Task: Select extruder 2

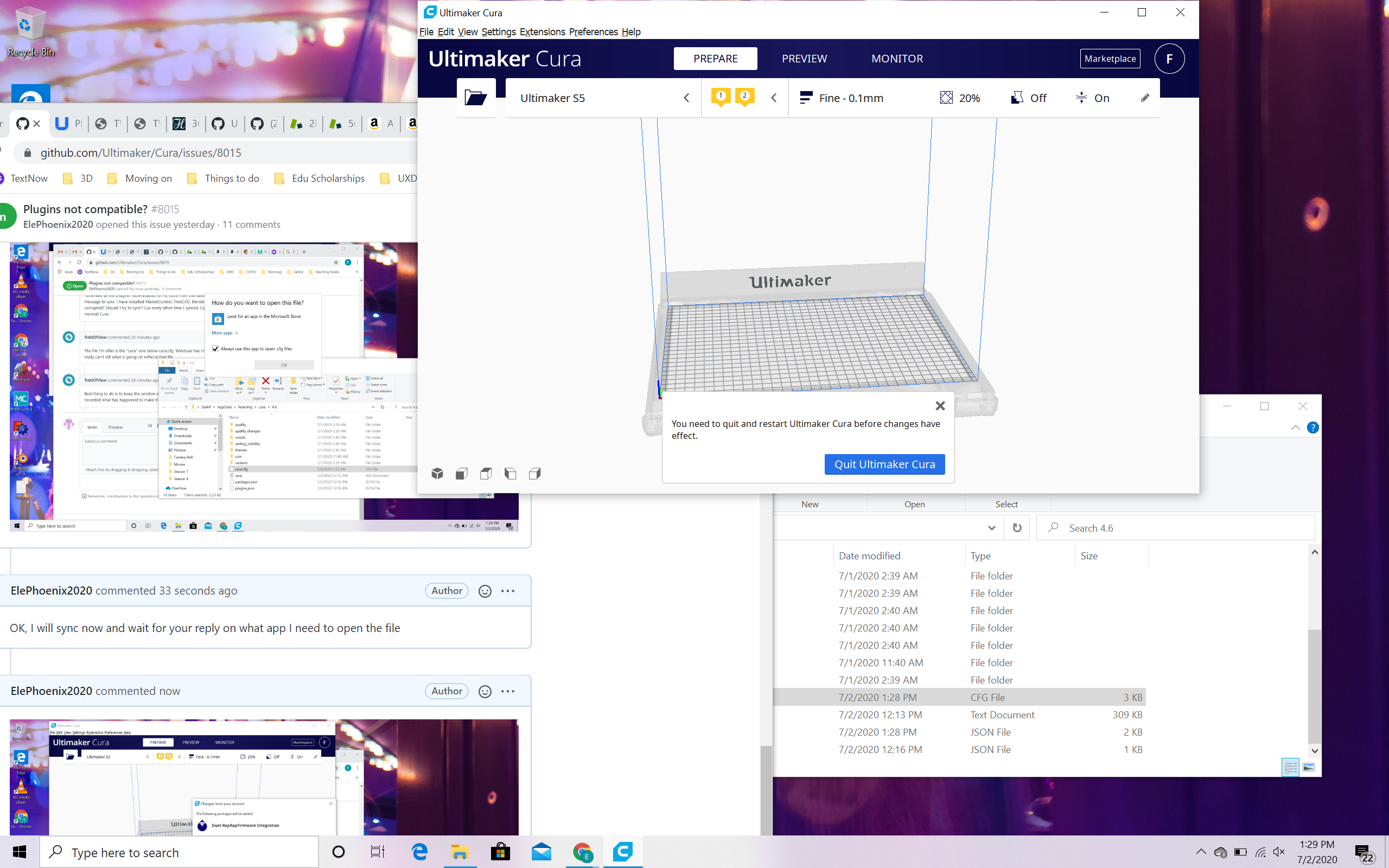Action: pyautogui.click(x=744, y=97)
